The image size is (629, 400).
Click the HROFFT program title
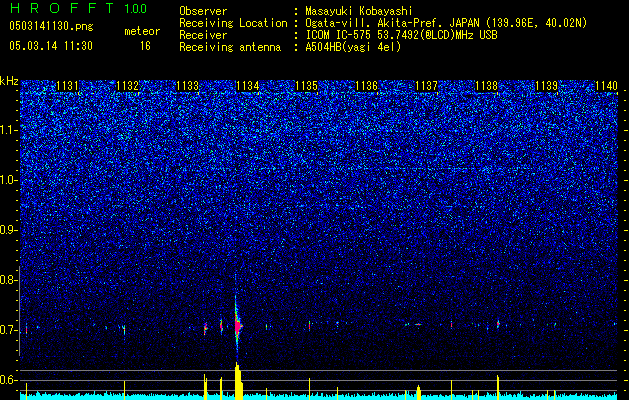(64, 8)
